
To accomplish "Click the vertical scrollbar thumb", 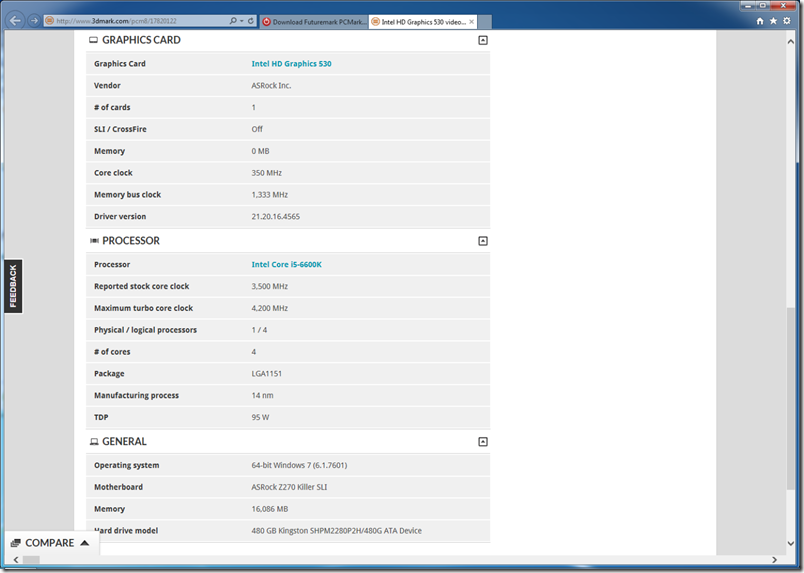I will click(x=790, y=398).
